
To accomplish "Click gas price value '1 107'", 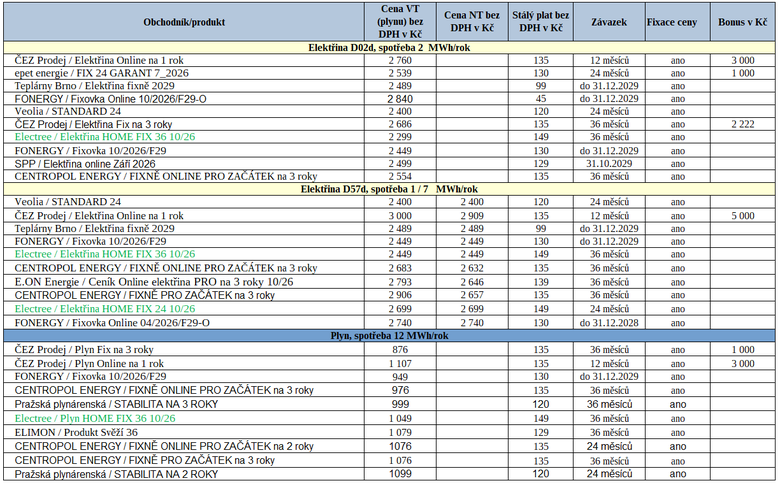I will pyautogui.click(x=400, y=364).
